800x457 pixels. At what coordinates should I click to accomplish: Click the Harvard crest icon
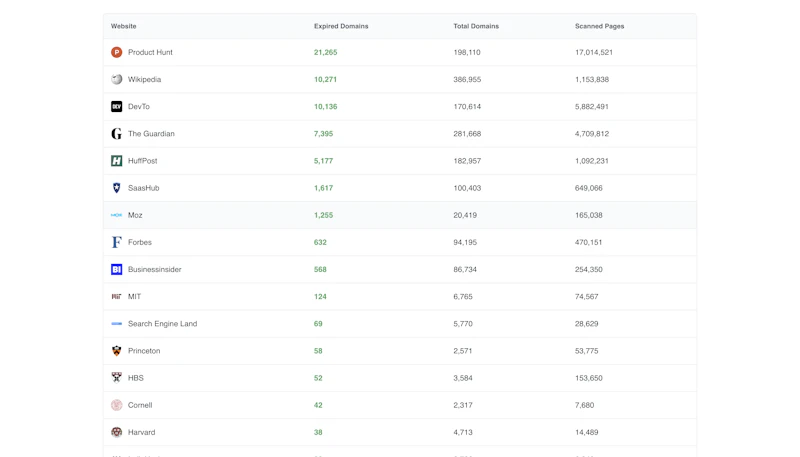coord(116,432)
